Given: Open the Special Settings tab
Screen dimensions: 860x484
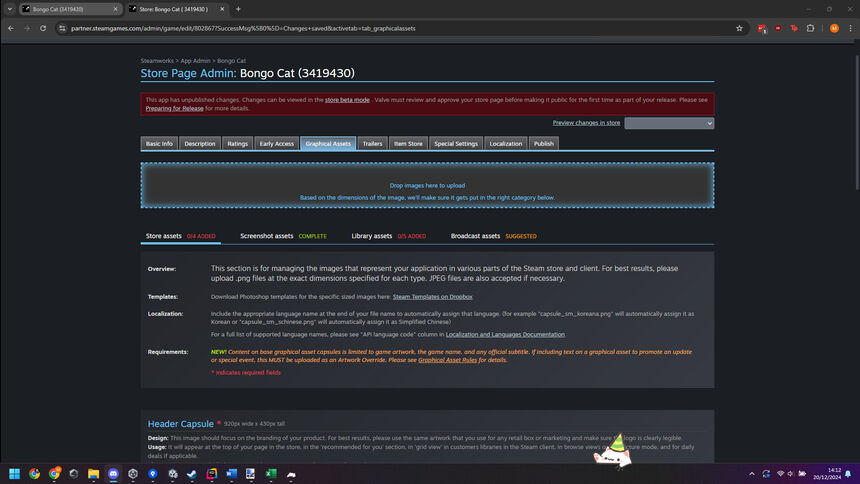Looking at the screenshot, I should (456, 144).
